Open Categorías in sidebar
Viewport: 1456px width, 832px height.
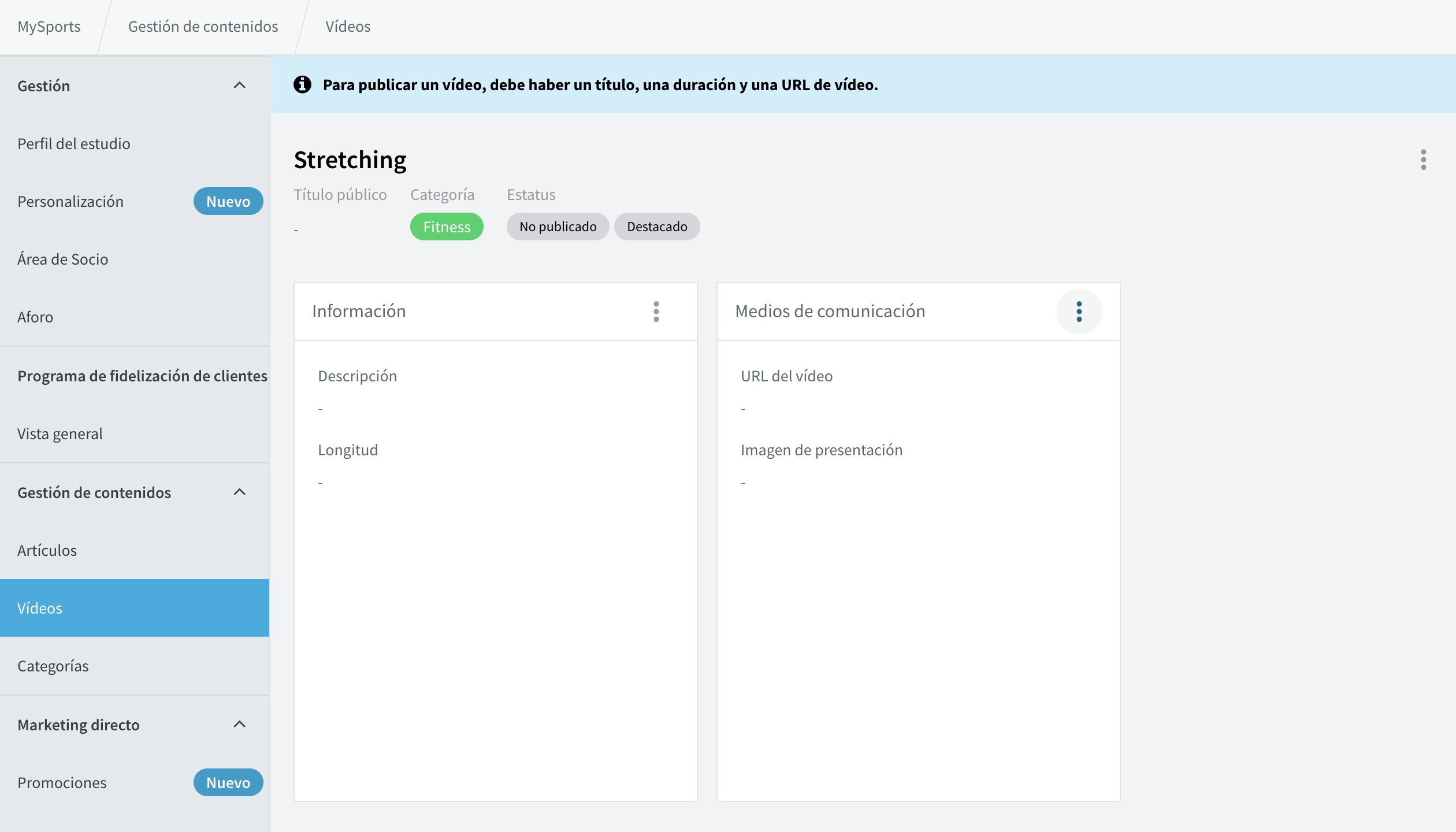[x=135, y=666]
